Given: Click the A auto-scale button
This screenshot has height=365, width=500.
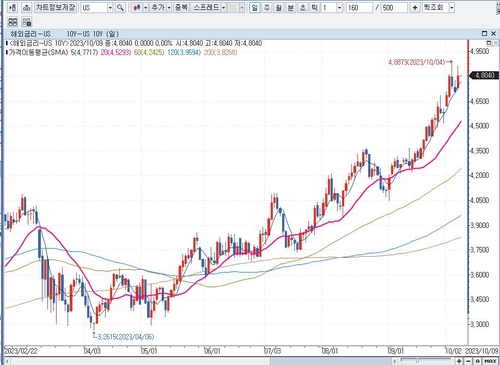Looking at the screenshot, I should (x=477, y=361).
